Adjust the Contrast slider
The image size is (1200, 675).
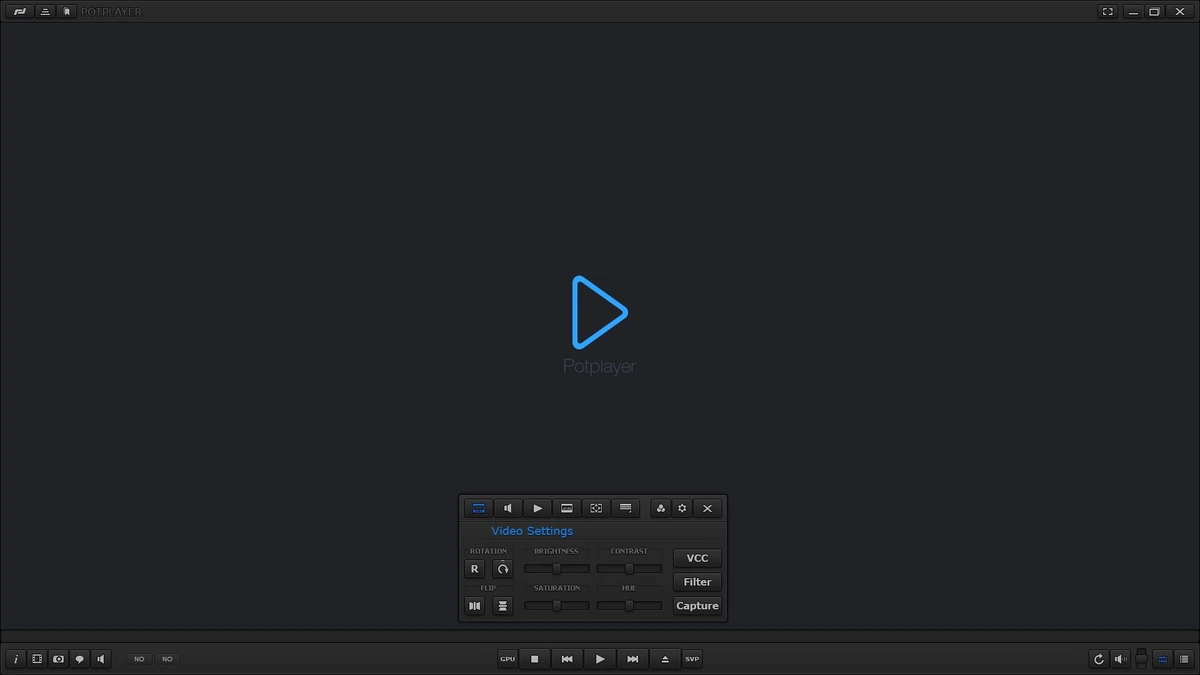[x=629, y=569]
